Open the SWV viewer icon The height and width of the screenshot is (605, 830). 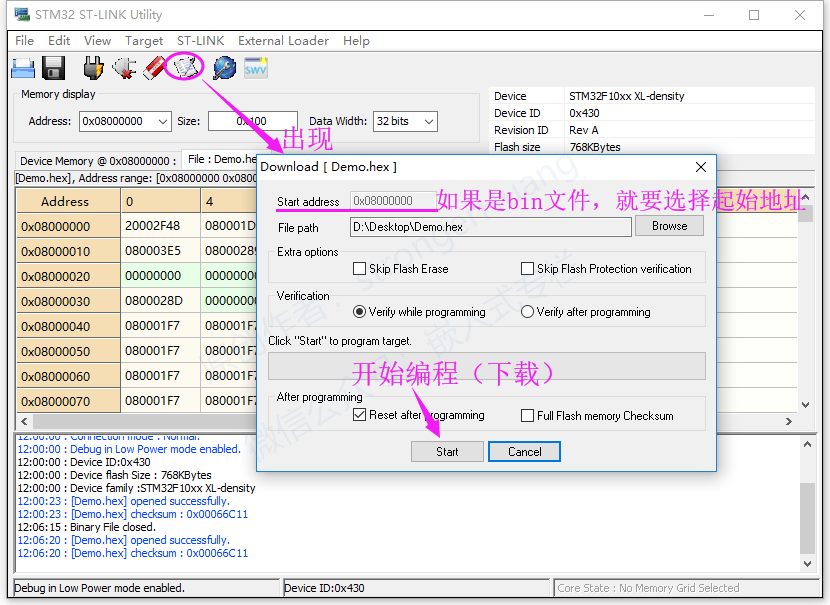(256, 68)
